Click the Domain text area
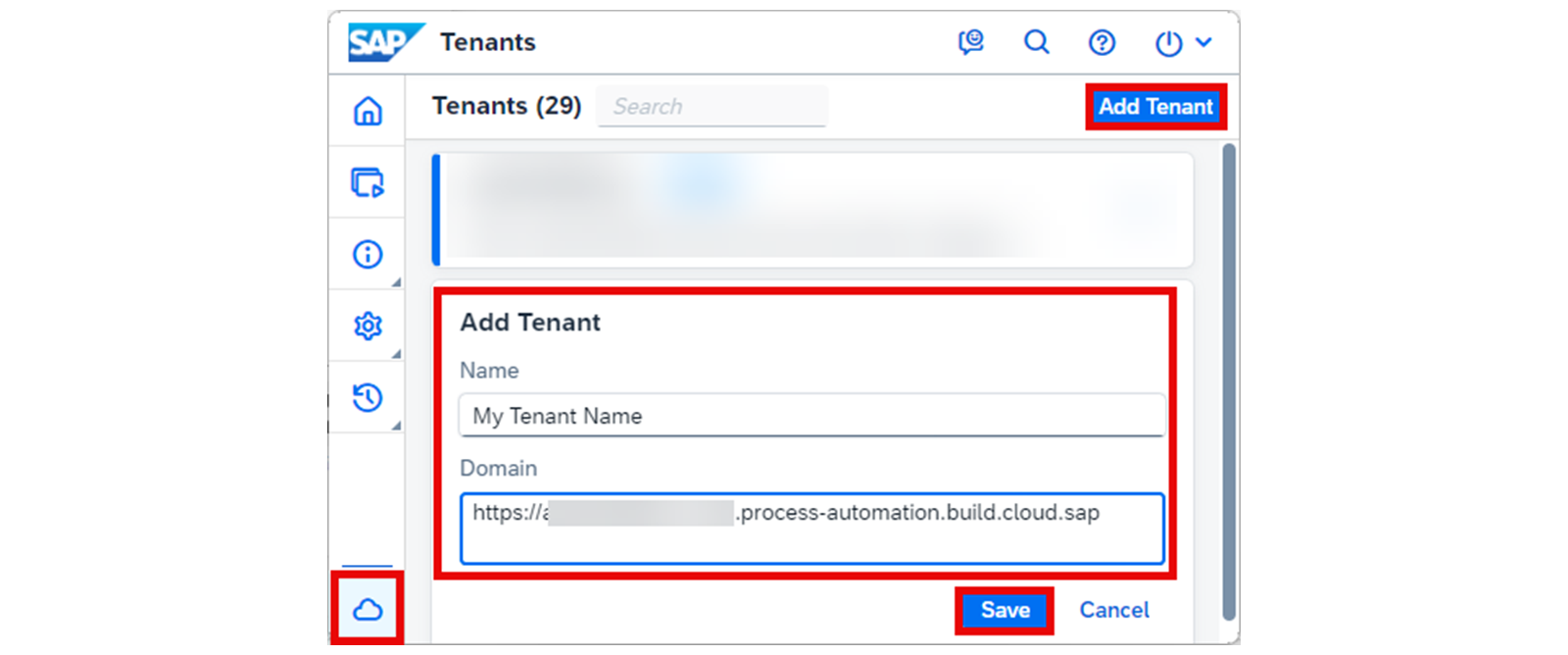Image resolution: width=1568 pixels, height=655 pixels. point(811,529)
